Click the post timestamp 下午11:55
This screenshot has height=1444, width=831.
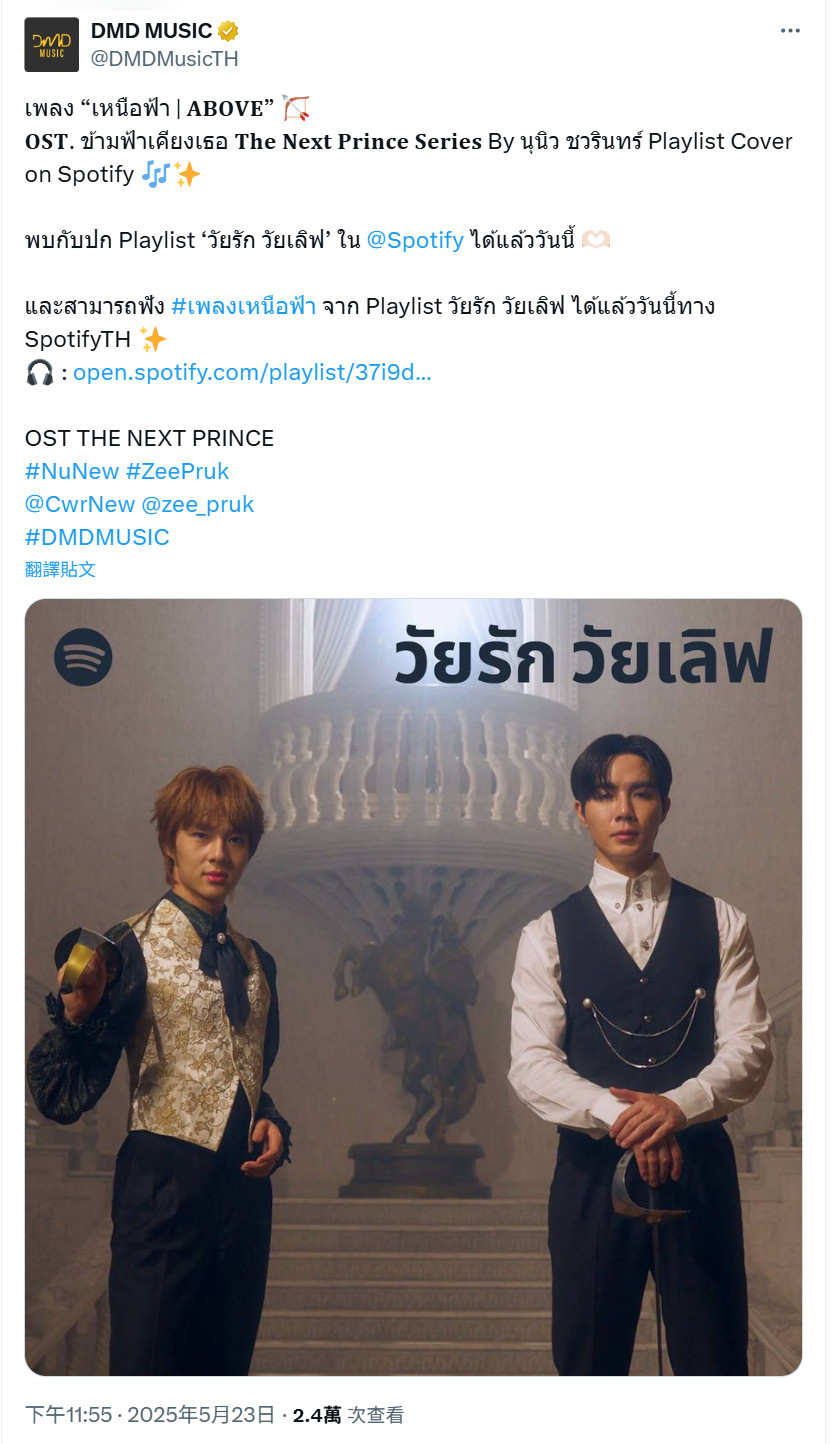pos(68,1415)
